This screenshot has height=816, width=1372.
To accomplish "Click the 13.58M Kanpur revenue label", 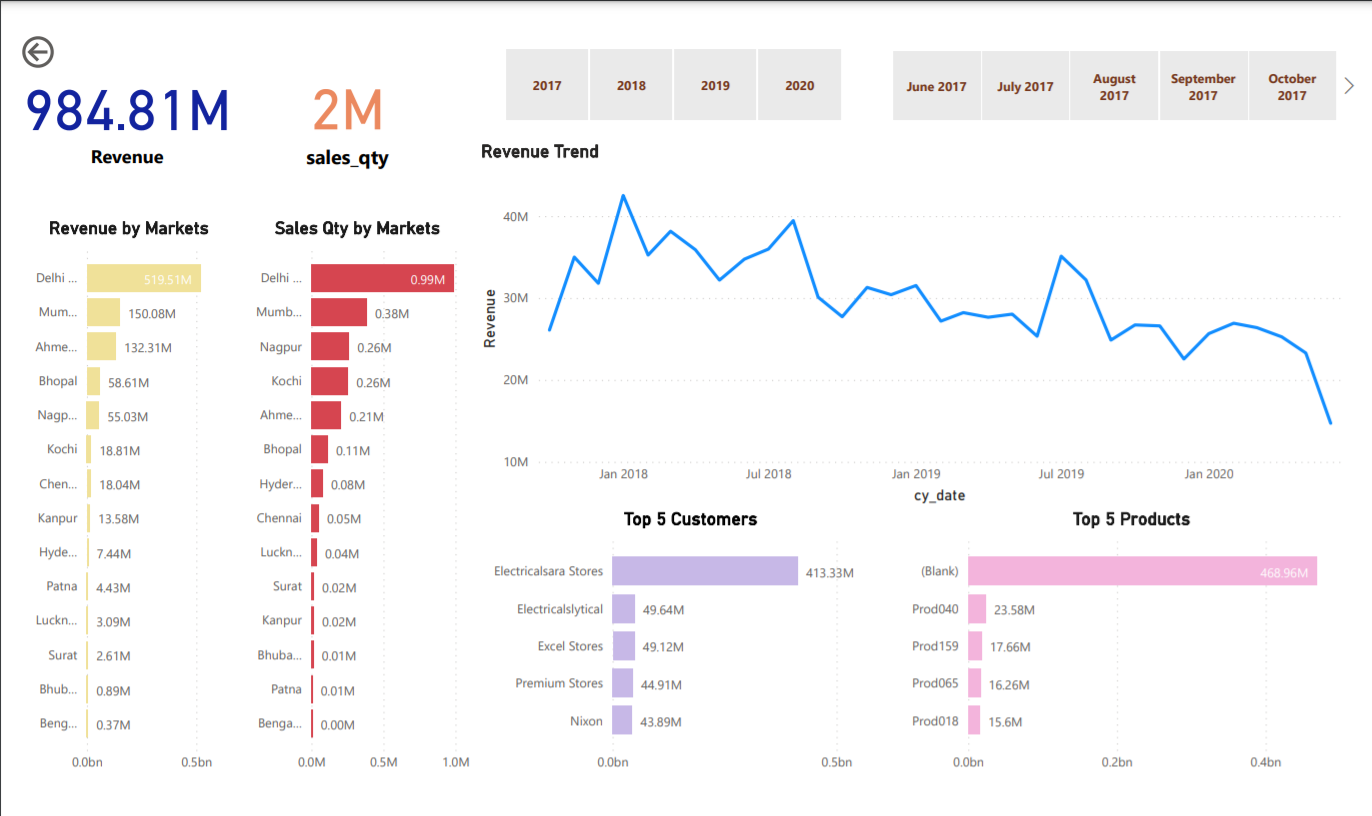I will 118,518.
